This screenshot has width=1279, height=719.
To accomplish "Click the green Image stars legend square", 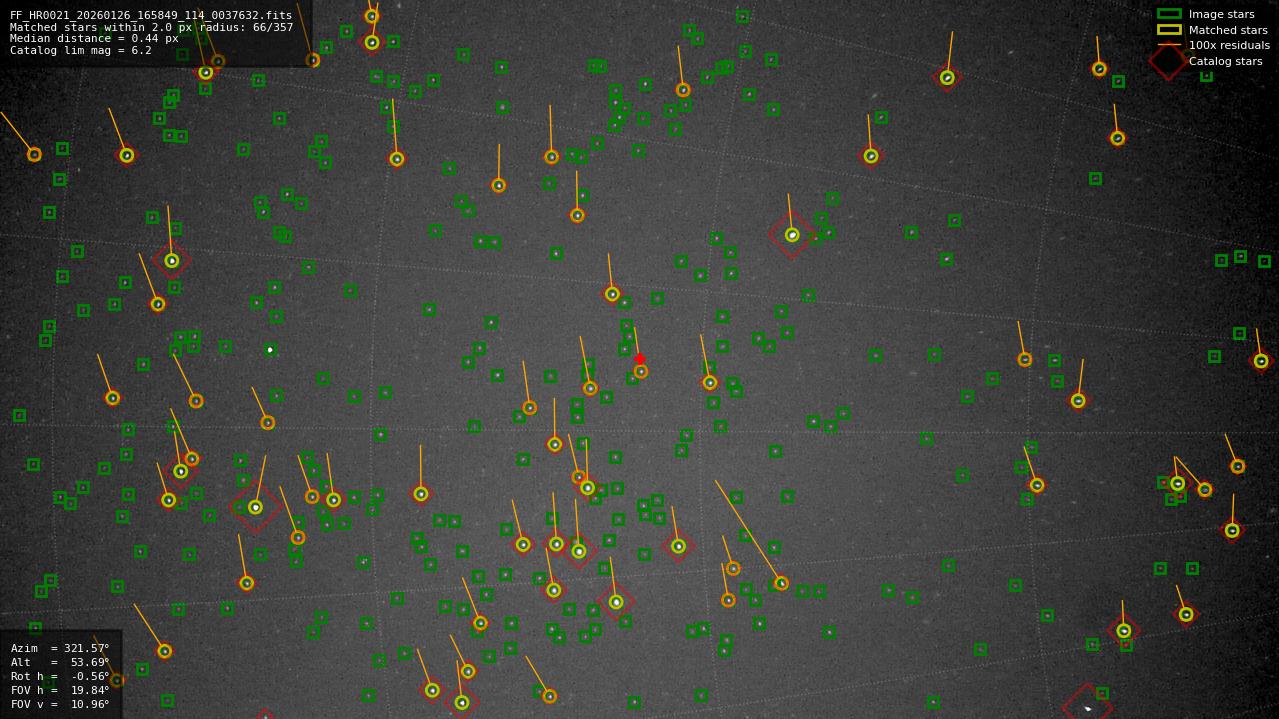I will pos(1169,14).
